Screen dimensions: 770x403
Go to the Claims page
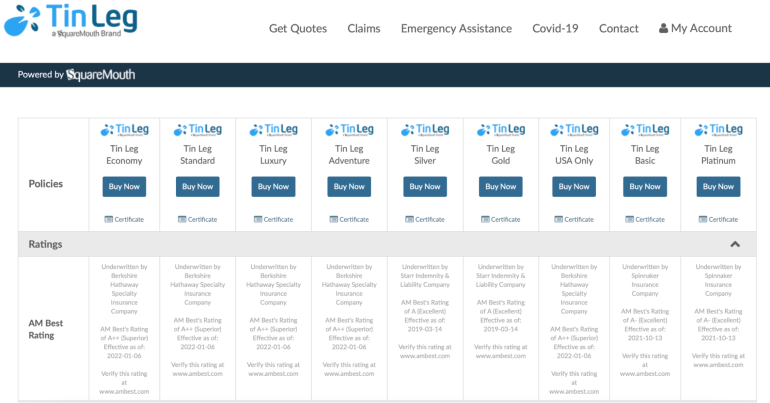[364, 29]
